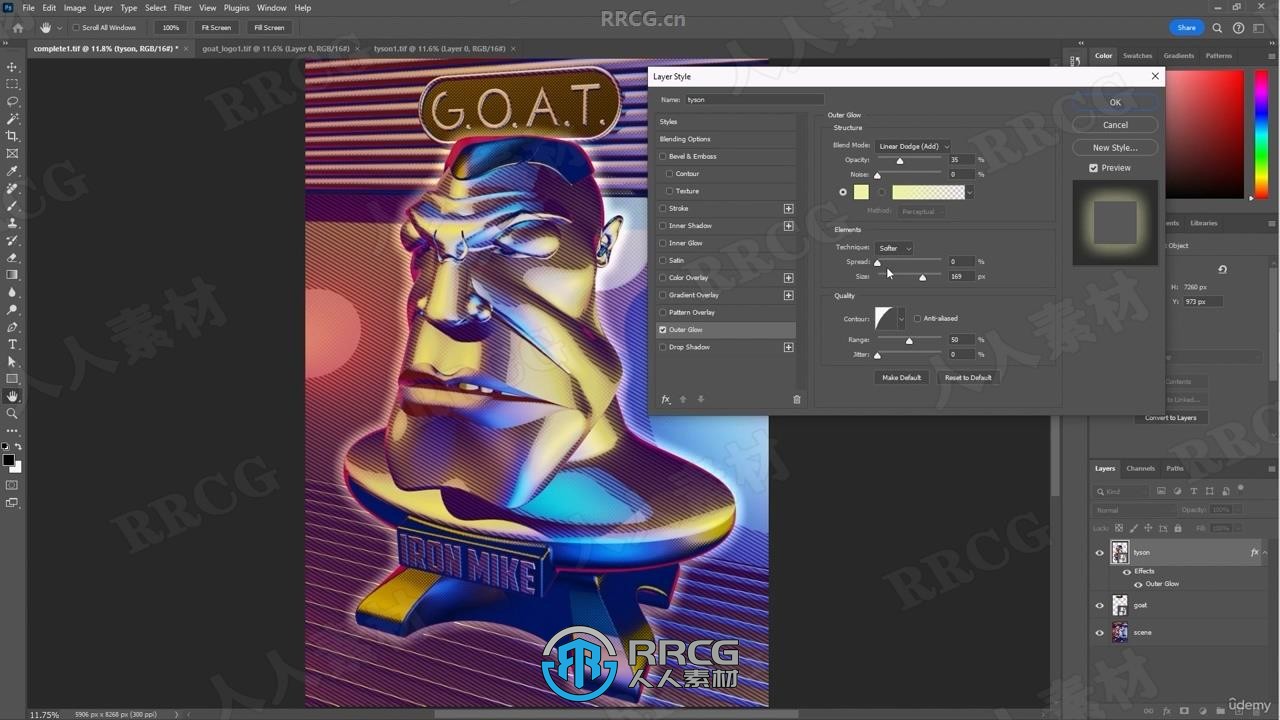Open the File menu
Image resolution: width=1280 pixels, height=720 pixels.
[x=28, y=8]
